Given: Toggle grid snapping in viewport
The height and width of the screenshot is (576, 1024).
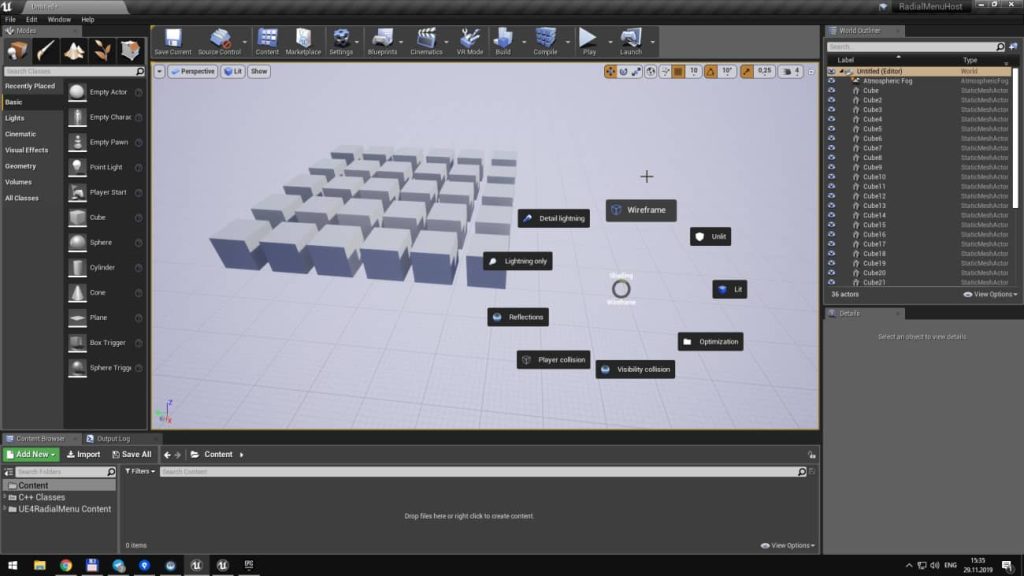Looking at the screenshot, I should tap(679, 71).
